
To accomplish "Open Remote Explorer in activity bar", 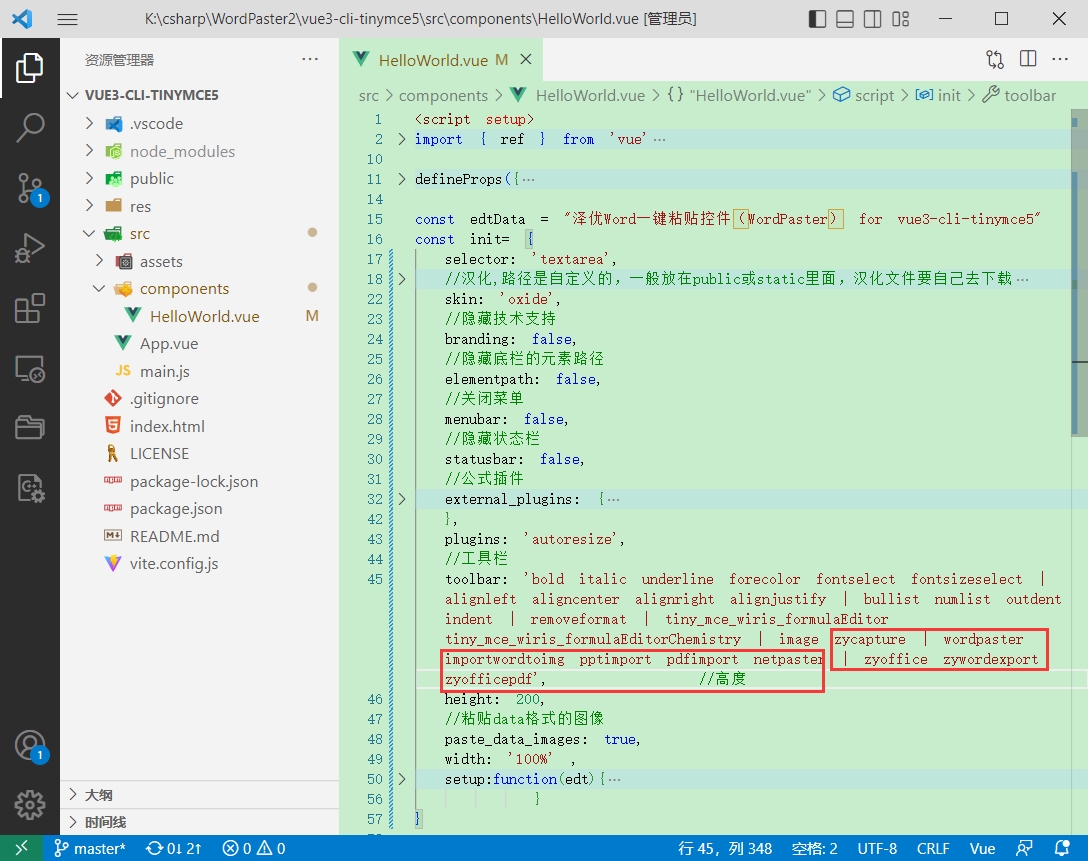I will (29, 369).
